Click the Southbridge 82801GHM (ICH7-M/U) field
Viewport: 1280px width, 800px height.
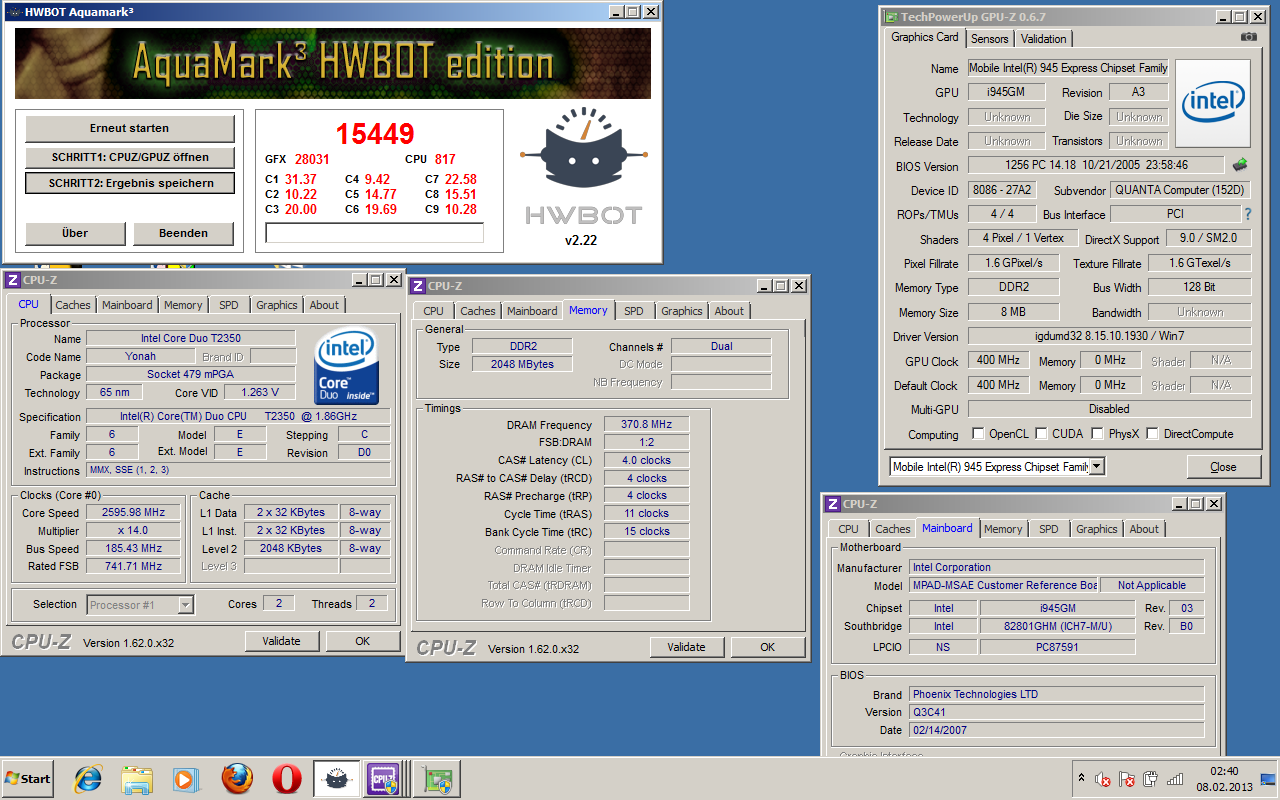1057,626
